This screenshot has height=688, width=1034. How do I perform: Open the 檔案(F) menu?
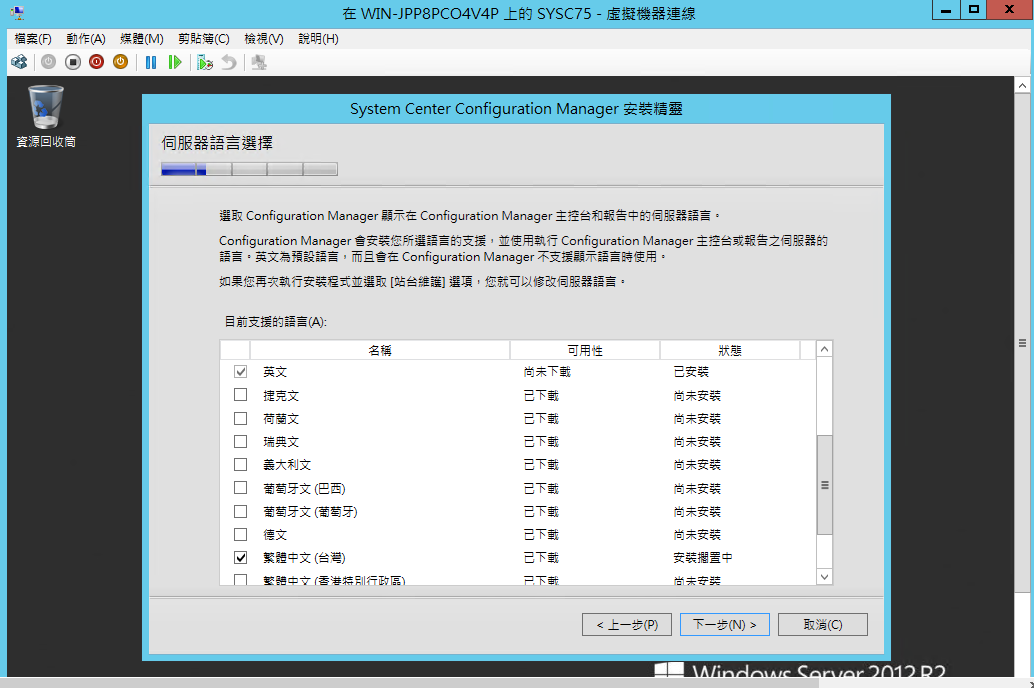click(x=33, y=39)
